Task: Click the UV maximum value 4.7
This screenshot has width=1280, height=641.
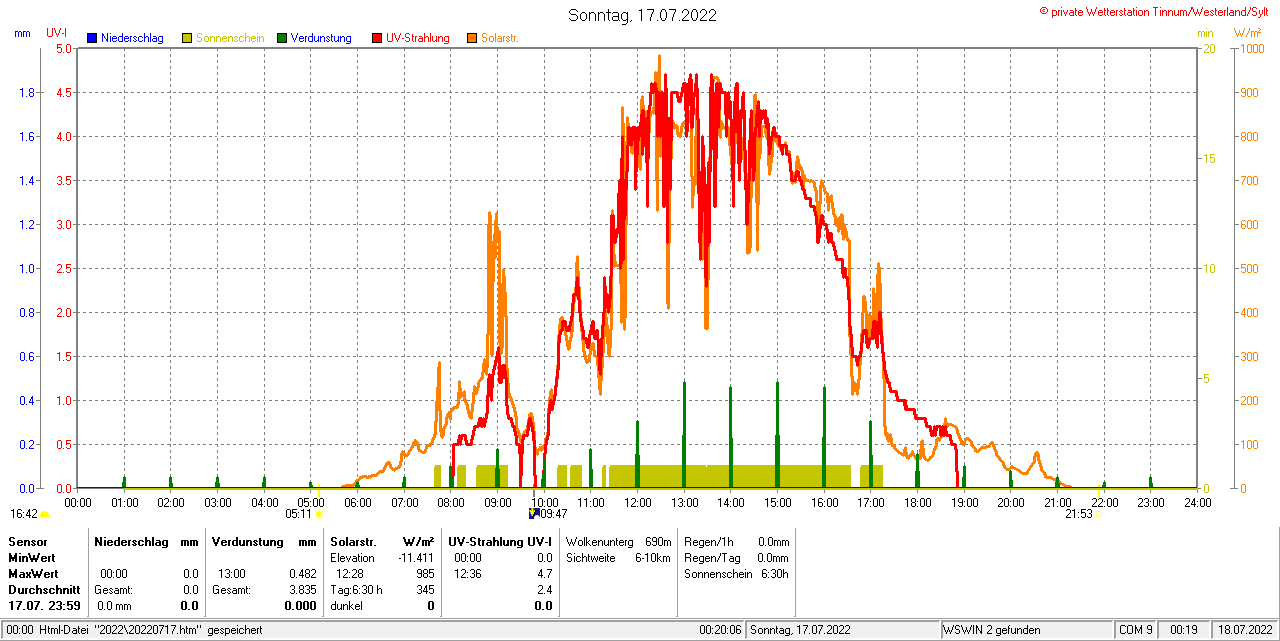Action: 544,574
